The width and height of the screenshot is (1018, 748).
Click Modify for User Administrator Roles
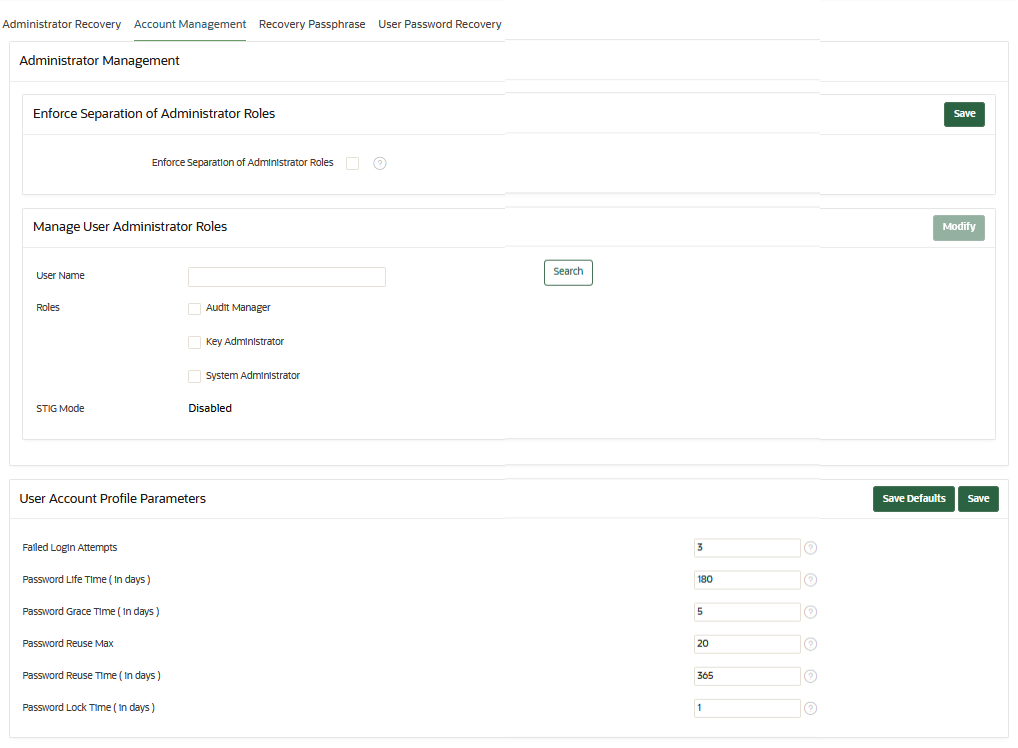click(958, 227)
